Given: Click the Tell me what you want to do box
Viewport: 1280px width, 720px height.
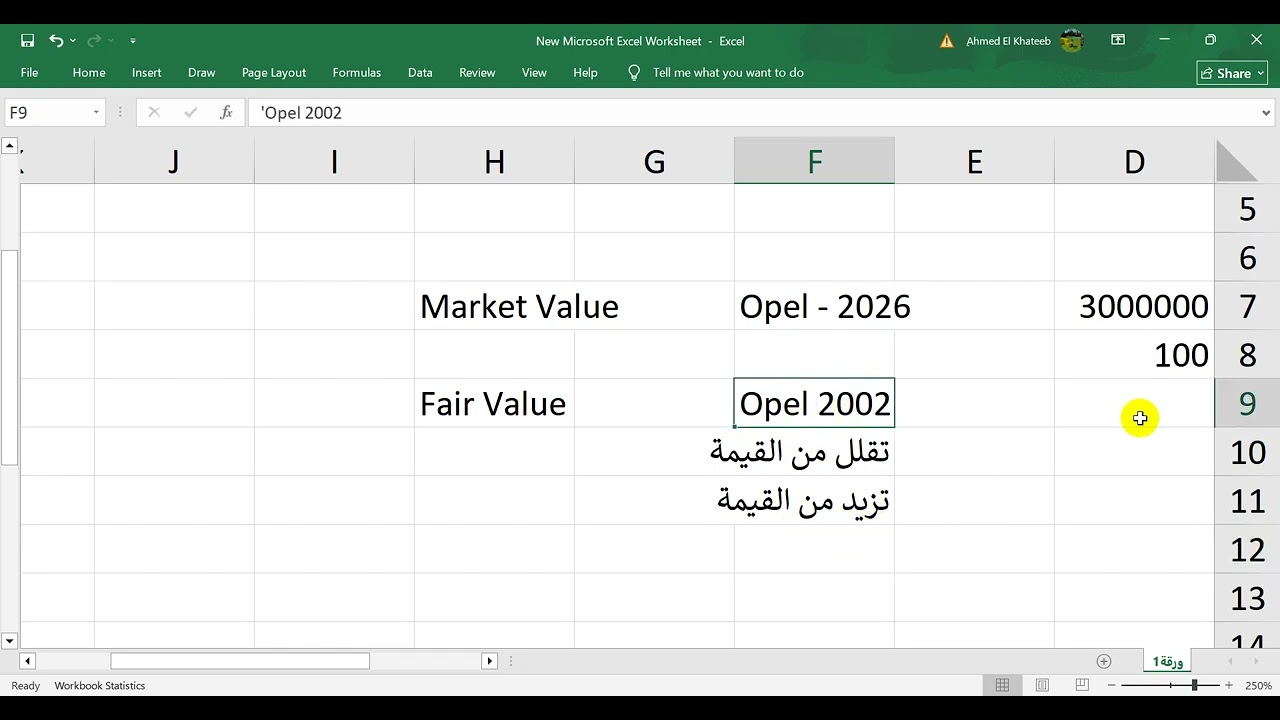Looking at the screenshot, I should pos(728,73).
